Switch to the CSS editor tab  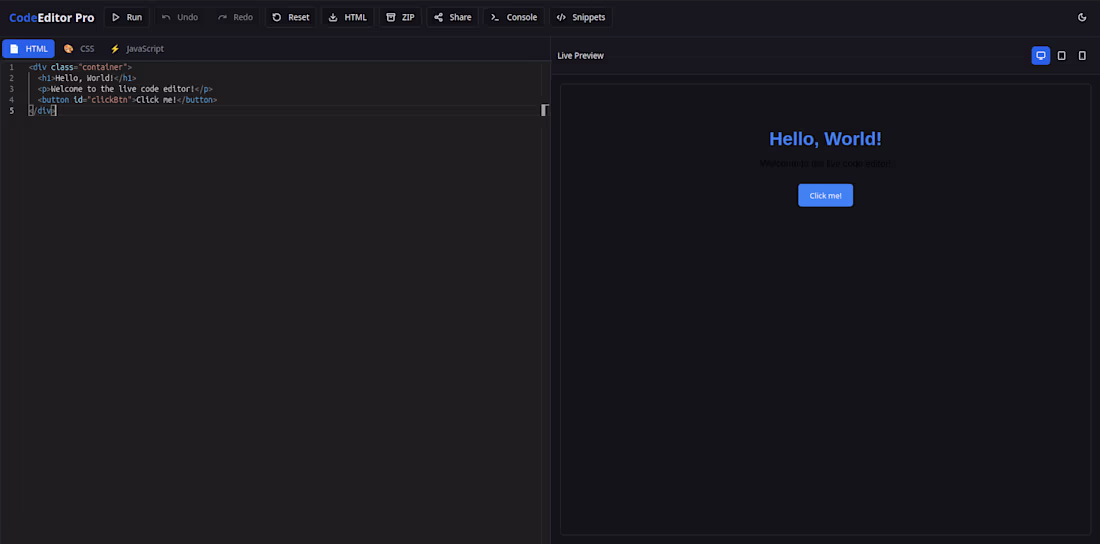click(79, 49)
